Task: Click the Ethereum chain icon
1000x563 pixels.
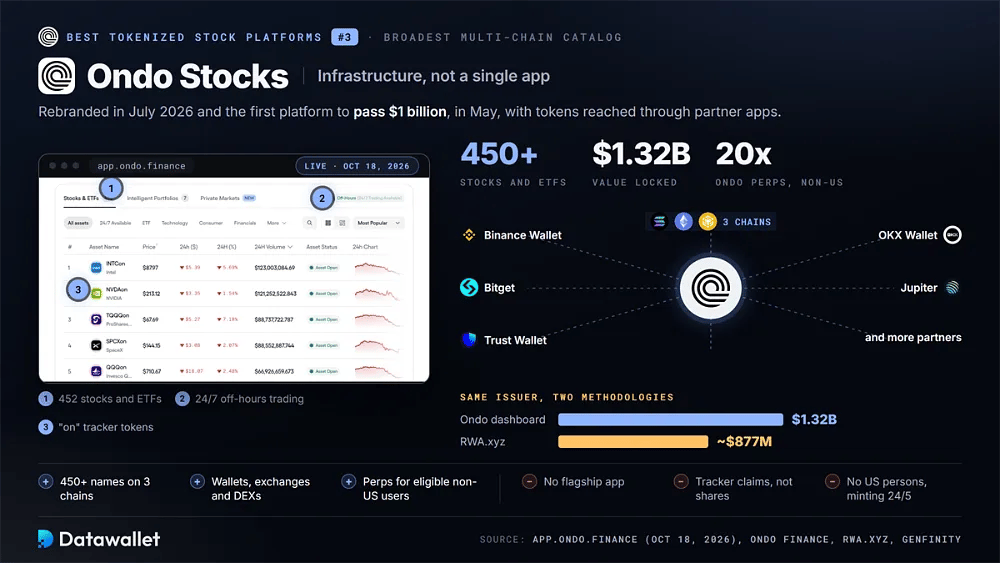Action: coord(684,221)
